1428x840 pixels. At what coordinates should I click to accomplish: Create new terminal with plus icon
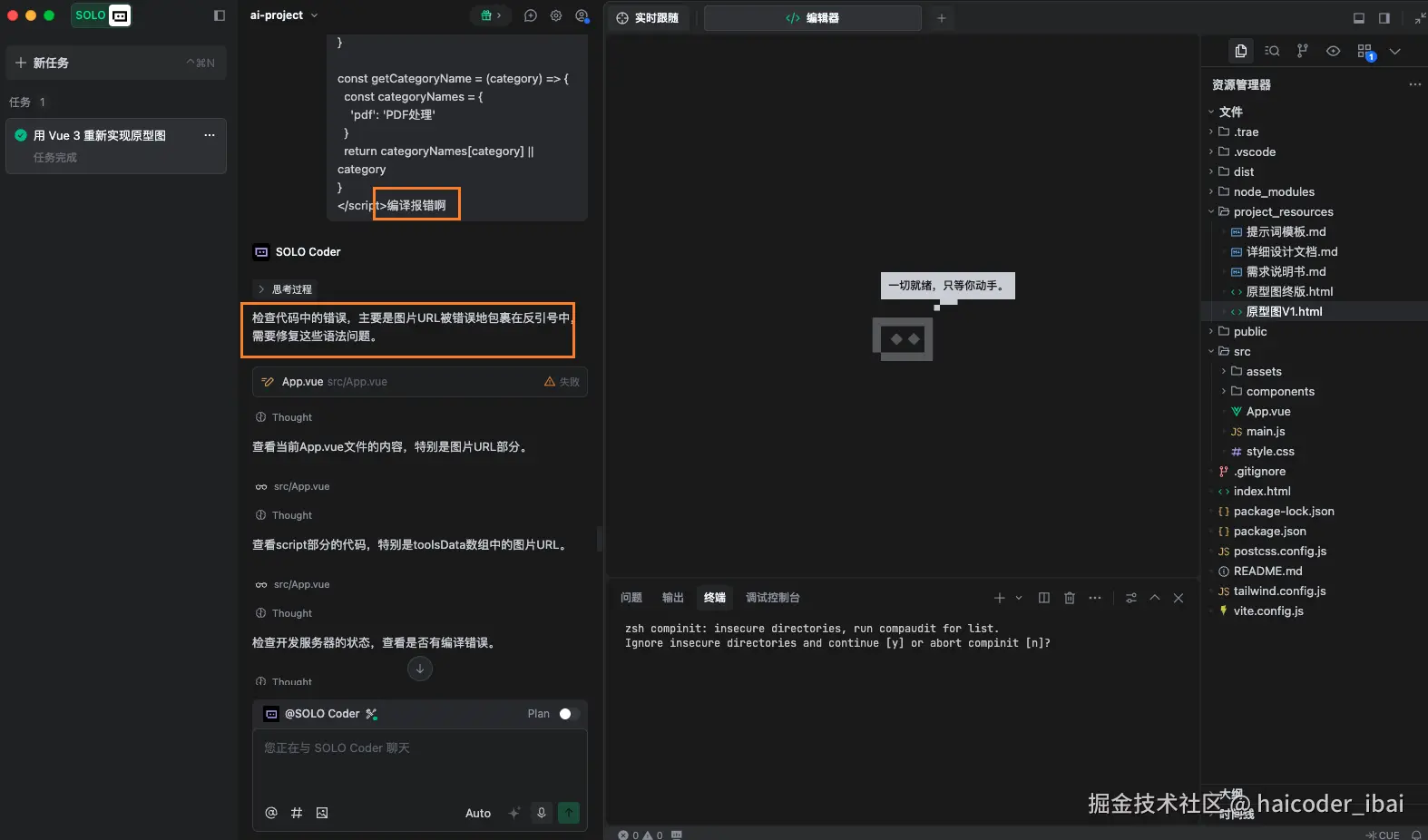point(999,598)
